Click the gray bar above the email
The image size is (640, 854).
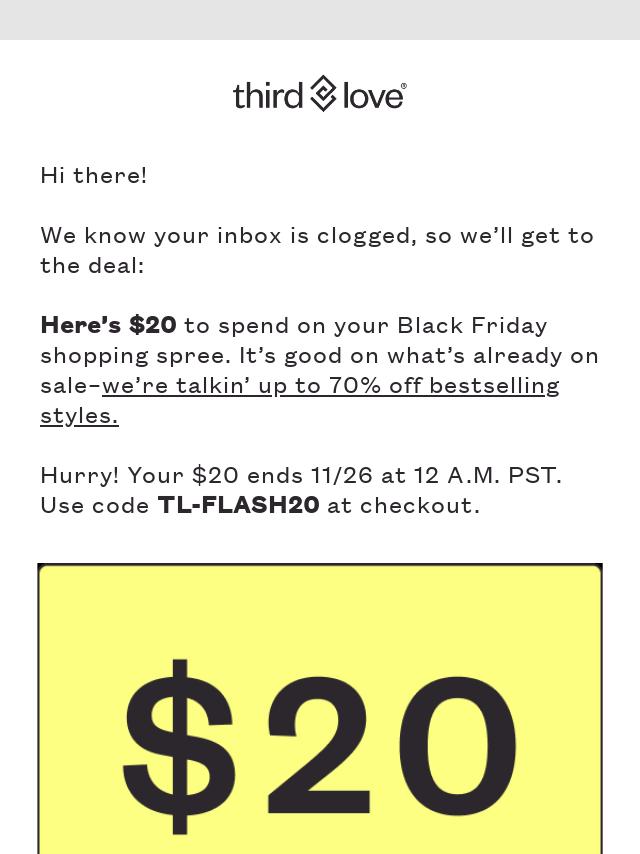click(320, 20)
